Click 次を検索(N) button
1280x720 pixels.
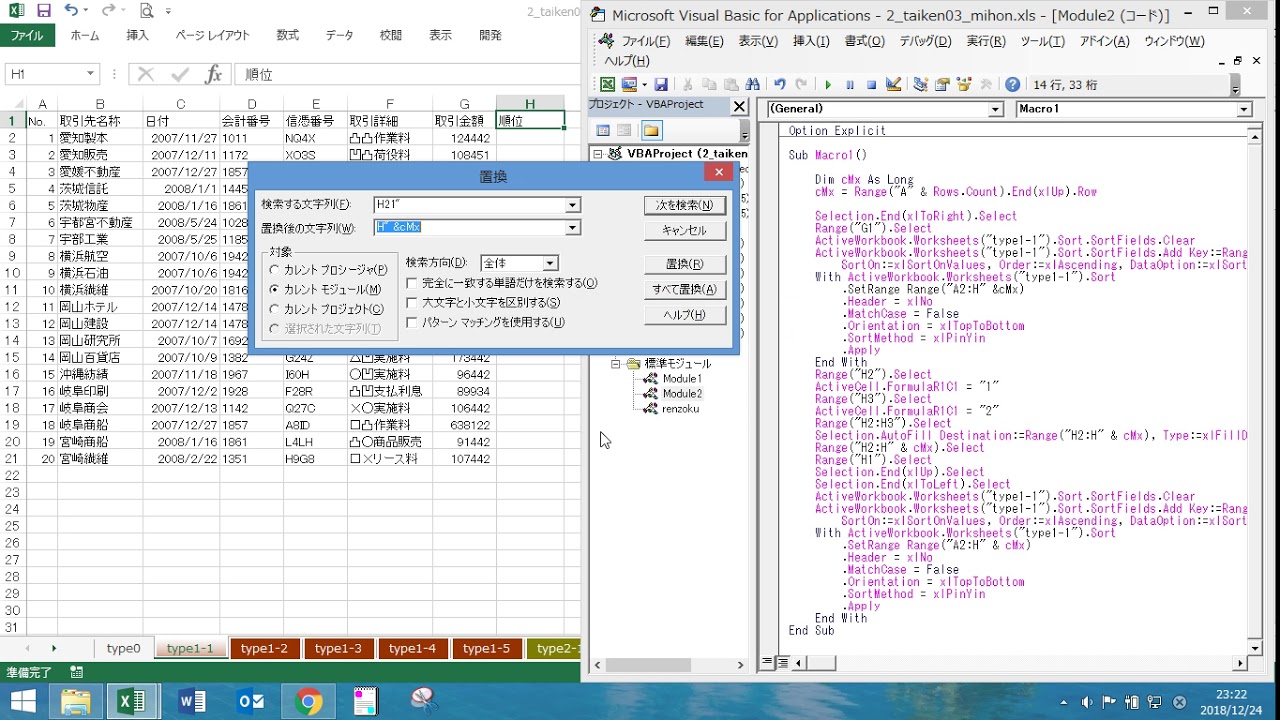tap(684, 205)
